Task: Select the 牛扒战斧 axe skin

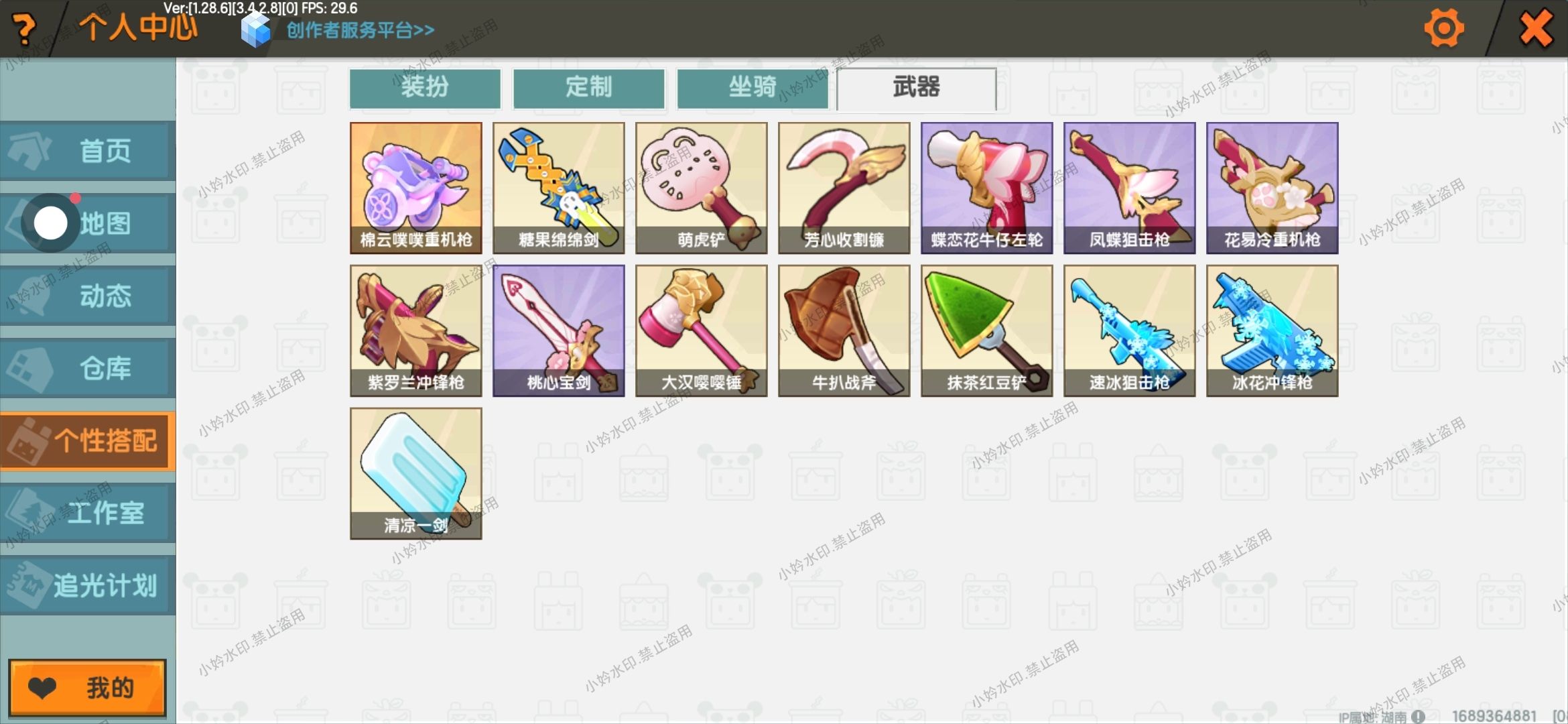Action: tap(844, 330)
